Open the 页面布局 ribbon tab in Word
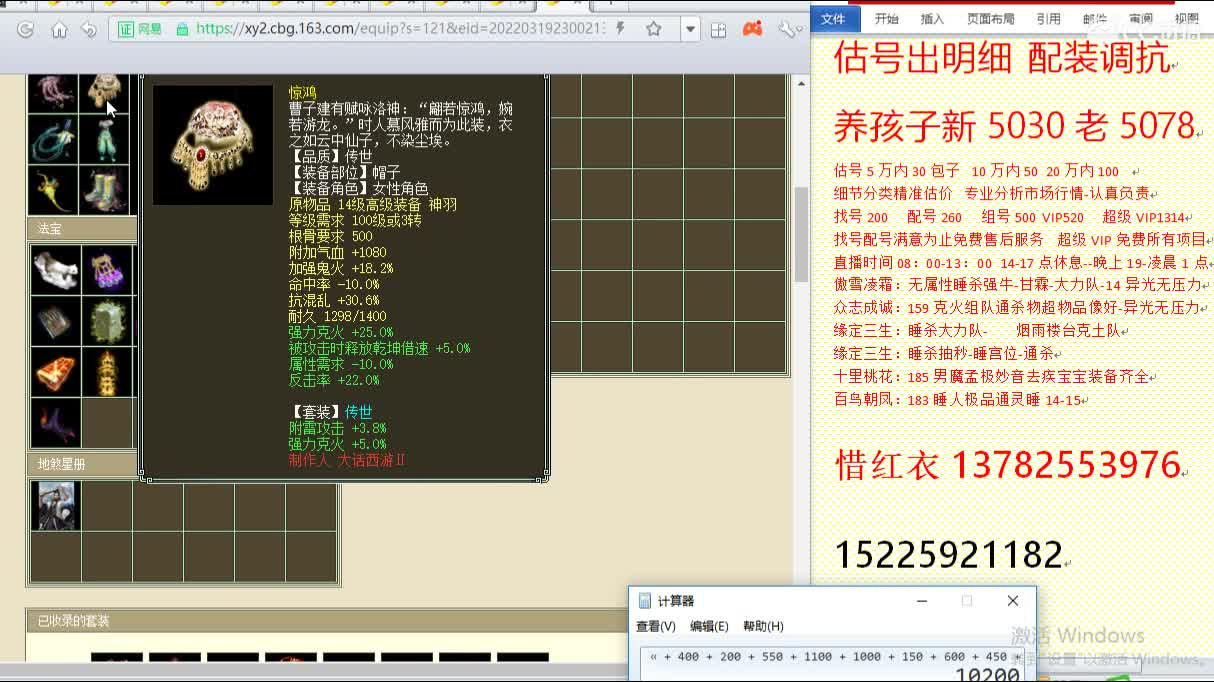The height and width of the screenshot is (682, 1214). [991, 18]
